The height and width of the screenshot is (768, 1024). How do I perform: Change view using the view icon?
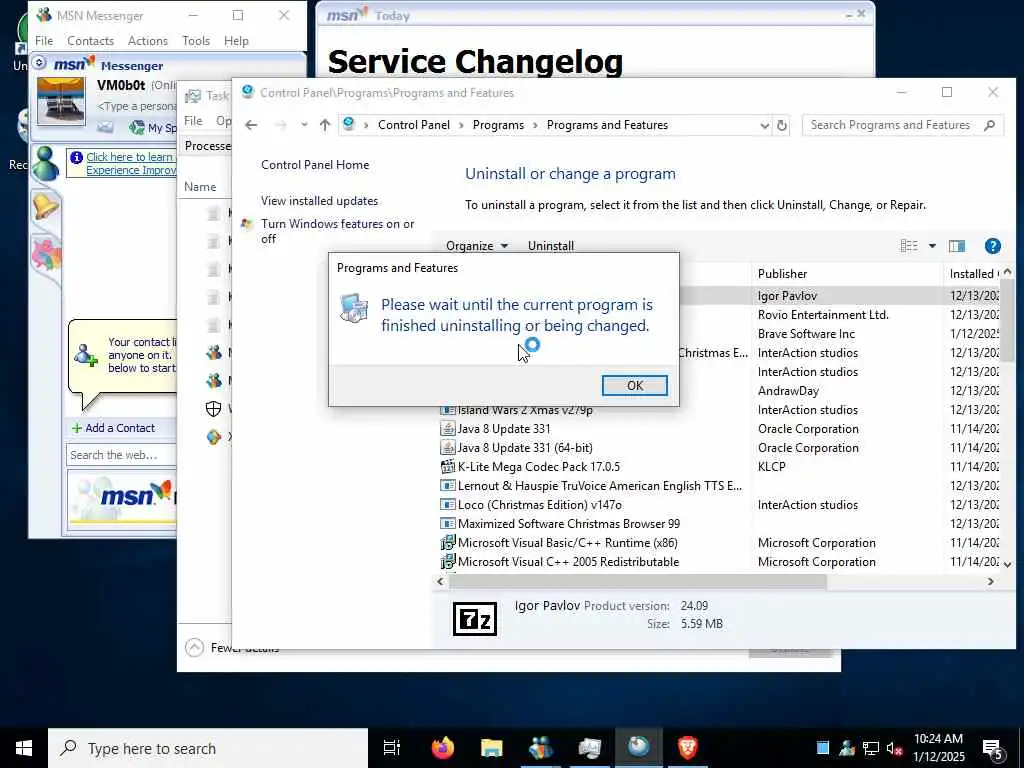pos(908,246)
